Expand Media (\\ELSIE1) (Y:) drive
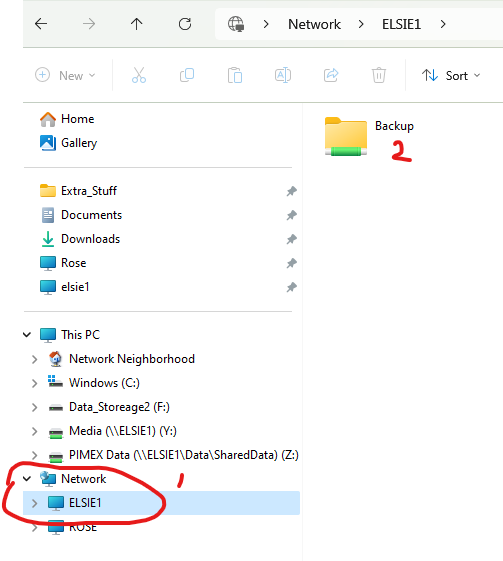The height and width of the screenshot is (561, 503). coord(34,431)
